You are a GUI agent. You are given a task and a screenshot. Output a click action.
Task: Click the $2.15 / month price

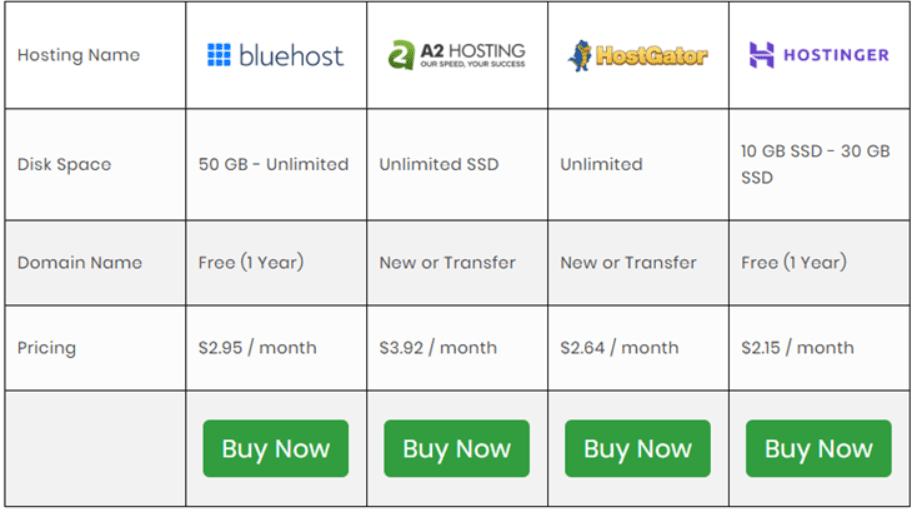click(798, 348)
